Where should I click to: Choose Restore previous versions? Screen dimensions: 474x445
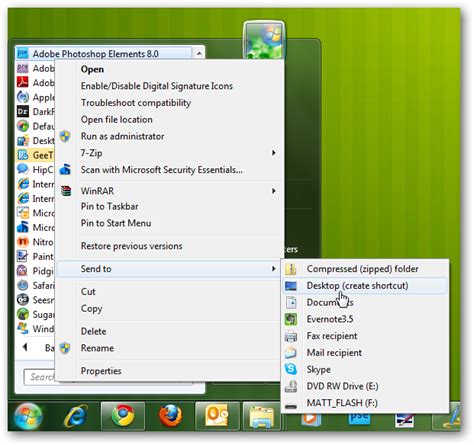(132, 246)
